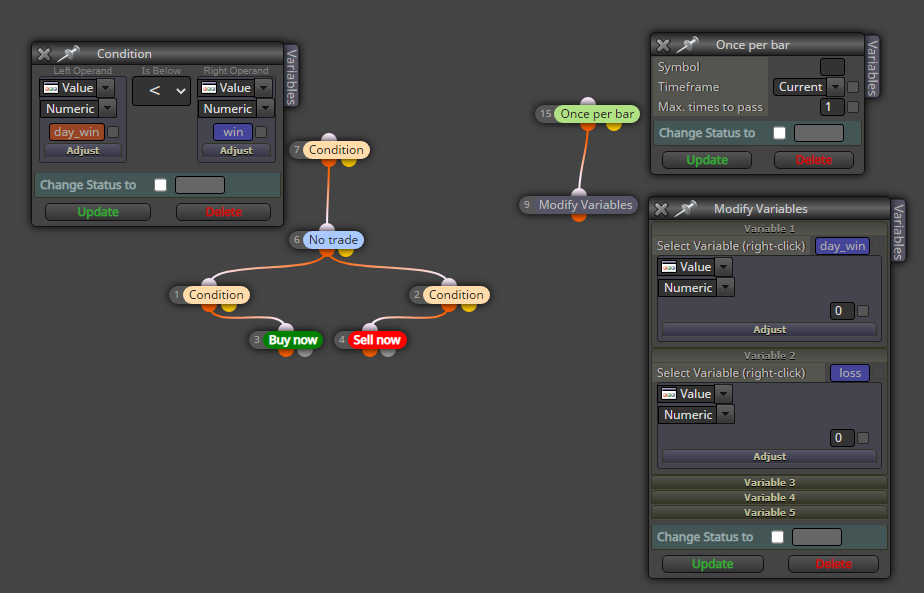Select the red Sell now node
The width and height of the screenshot is (924, 593).
coord(377,340)
